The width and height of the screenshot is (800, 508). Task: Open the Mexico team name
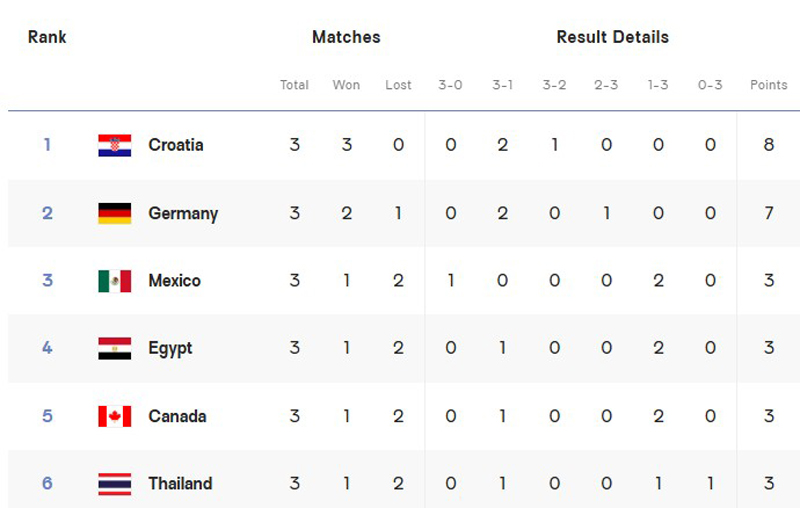[x=174, y=281]
